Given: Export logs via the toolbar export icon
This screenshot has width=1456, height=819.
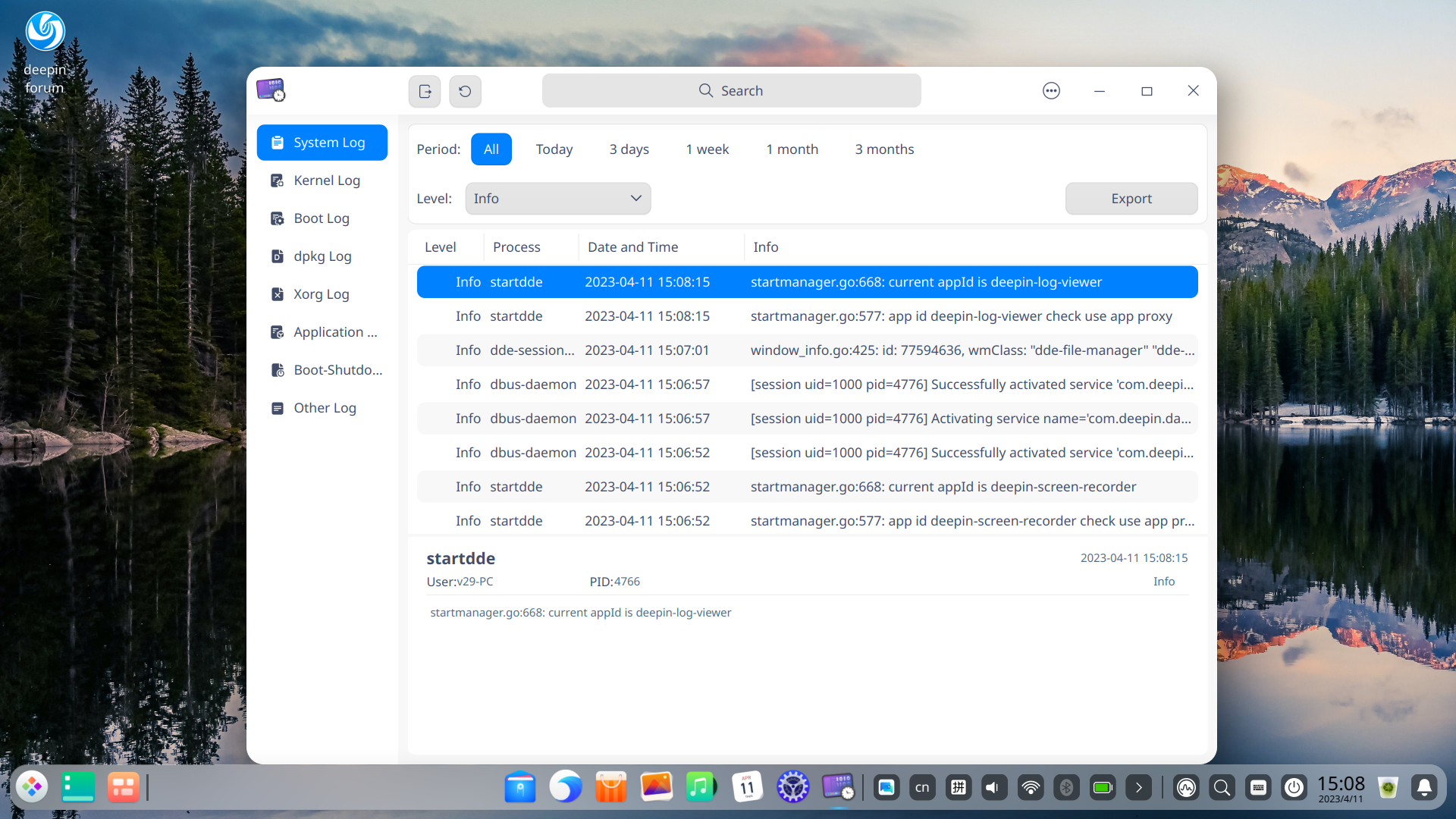Looking at the screenshot, I should (x=424, y=91).
